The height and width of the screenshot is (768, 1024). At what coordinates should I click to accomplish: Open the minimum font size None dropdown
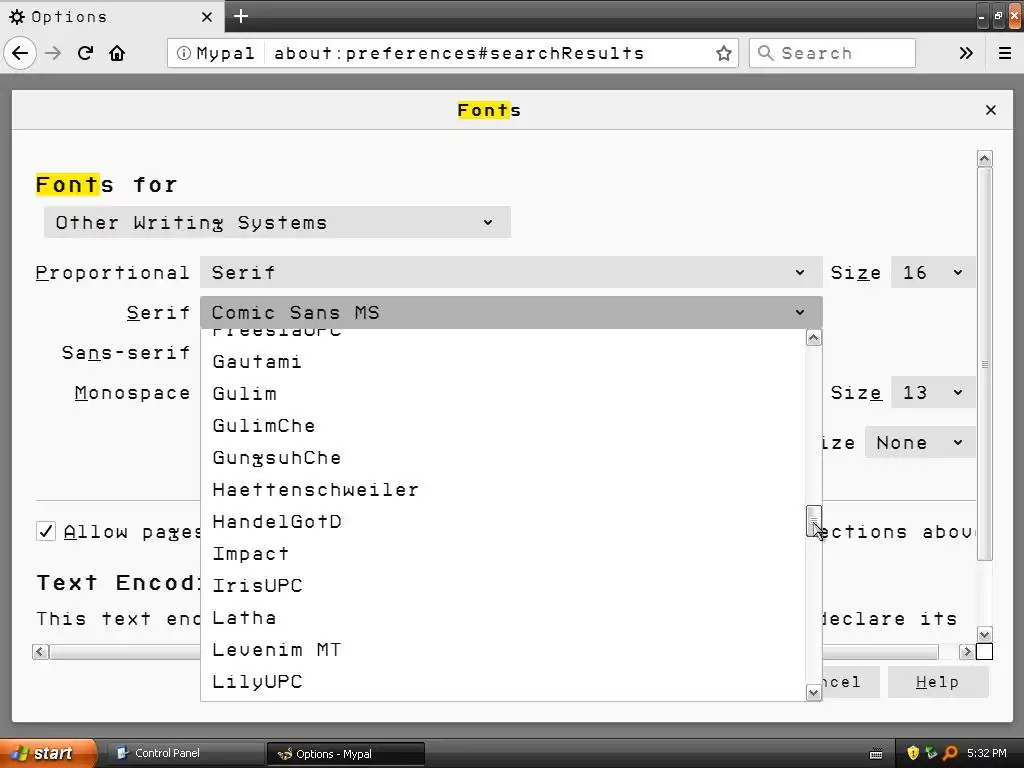(x=920, y=443)
